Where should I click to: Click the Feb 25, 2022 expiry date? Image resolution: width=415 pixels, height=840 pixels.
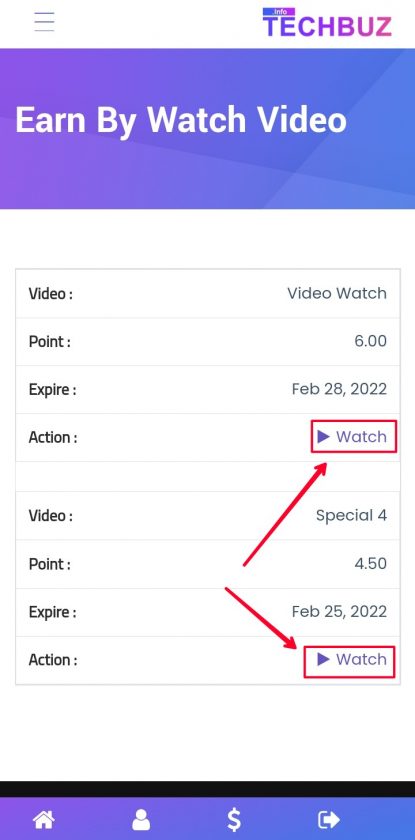(339, 611)
